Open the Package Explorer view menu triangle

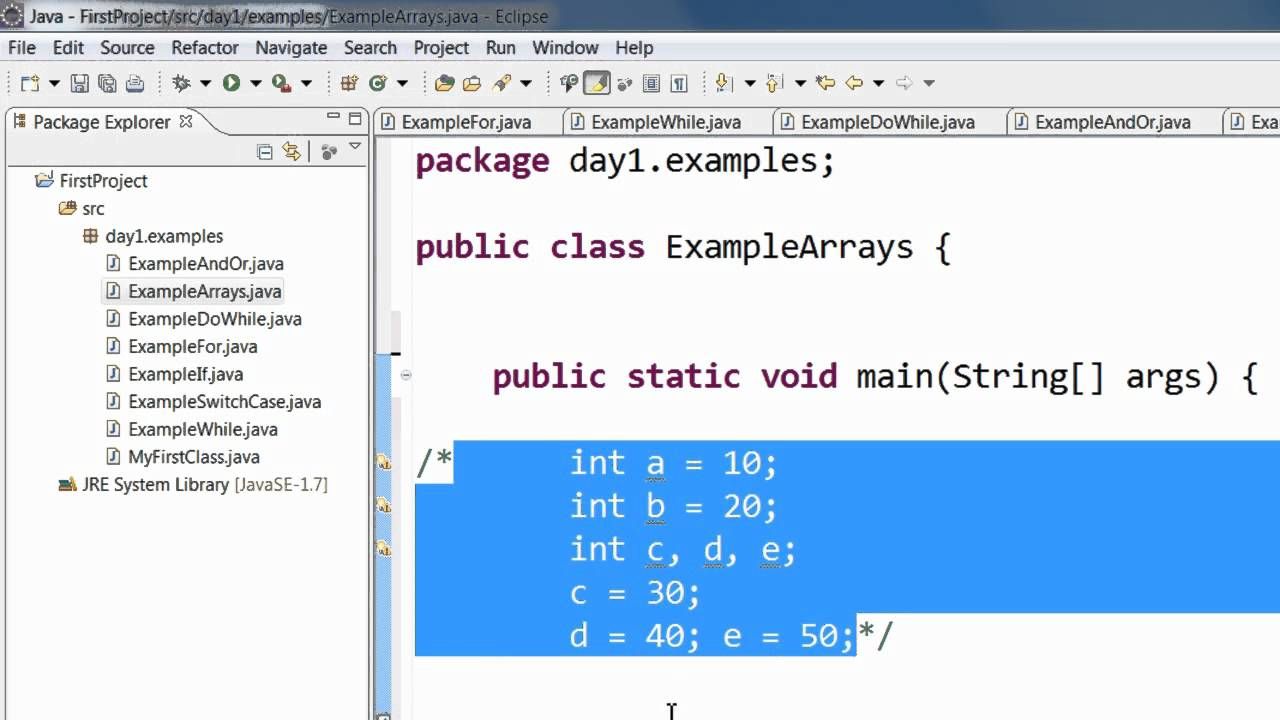[355, 149]
